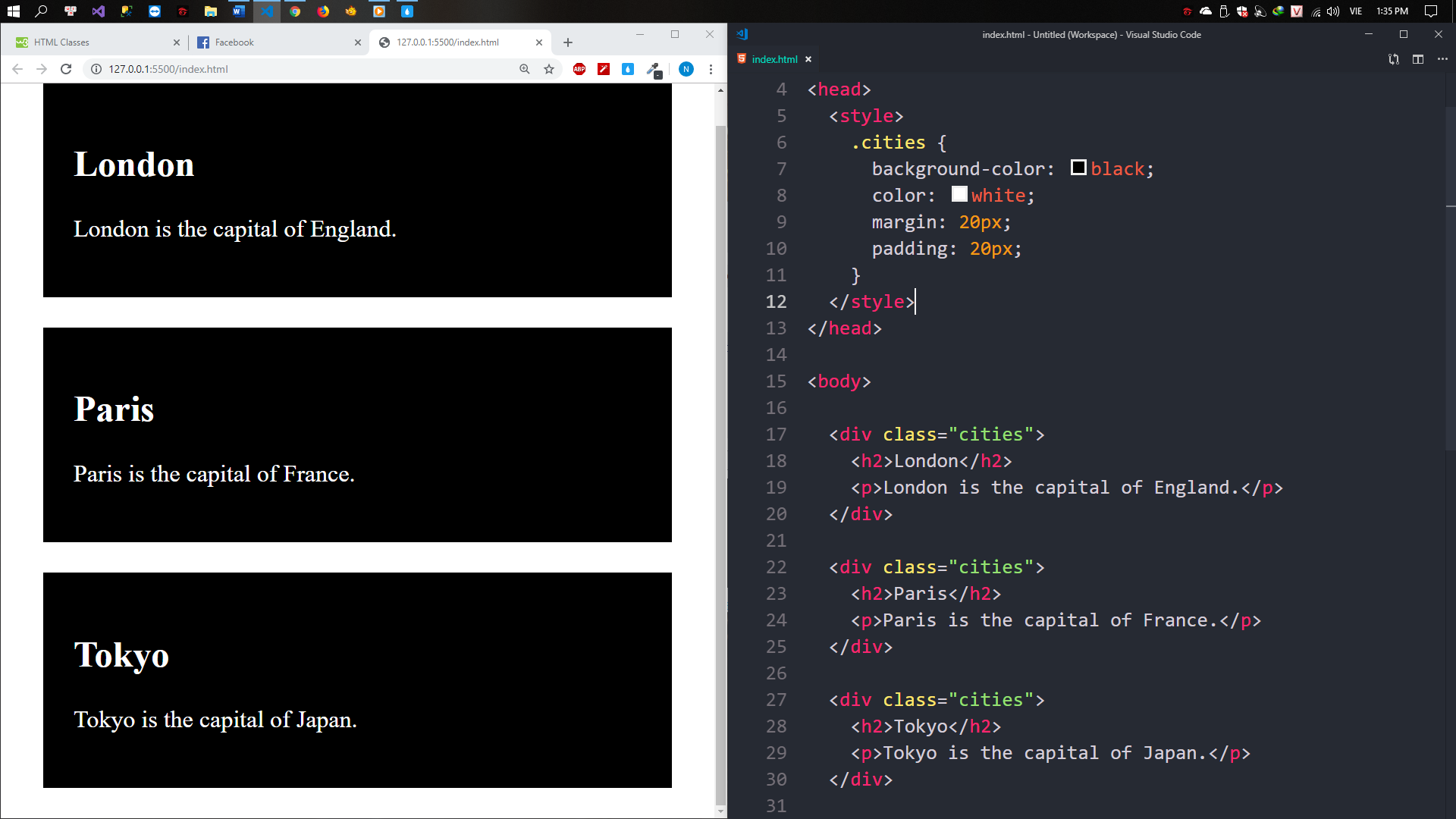
Task: Click the white color swatch in CSS
Action: click(959, 194)
